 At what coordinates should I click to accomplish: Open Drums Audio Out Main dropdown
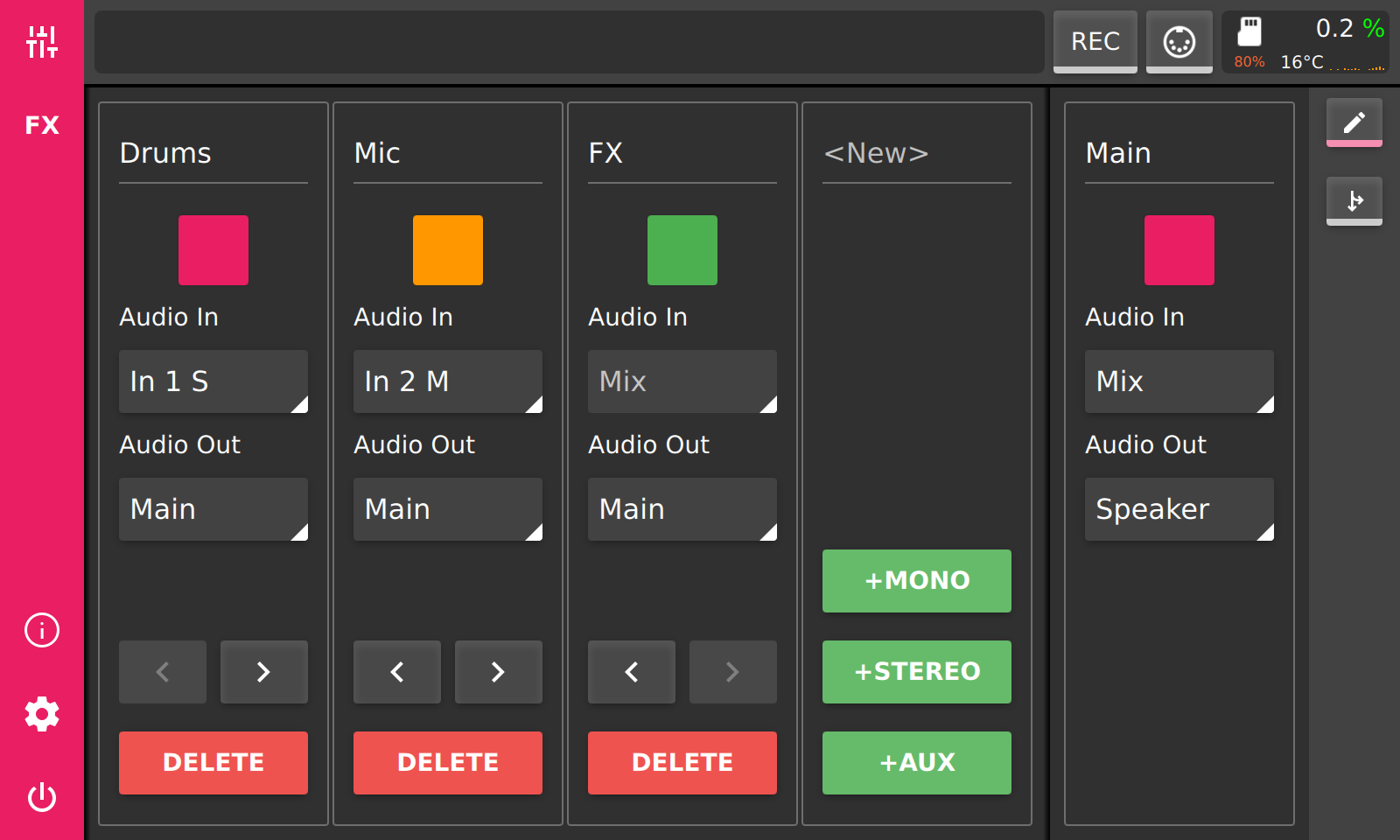(x=213, y=509)
